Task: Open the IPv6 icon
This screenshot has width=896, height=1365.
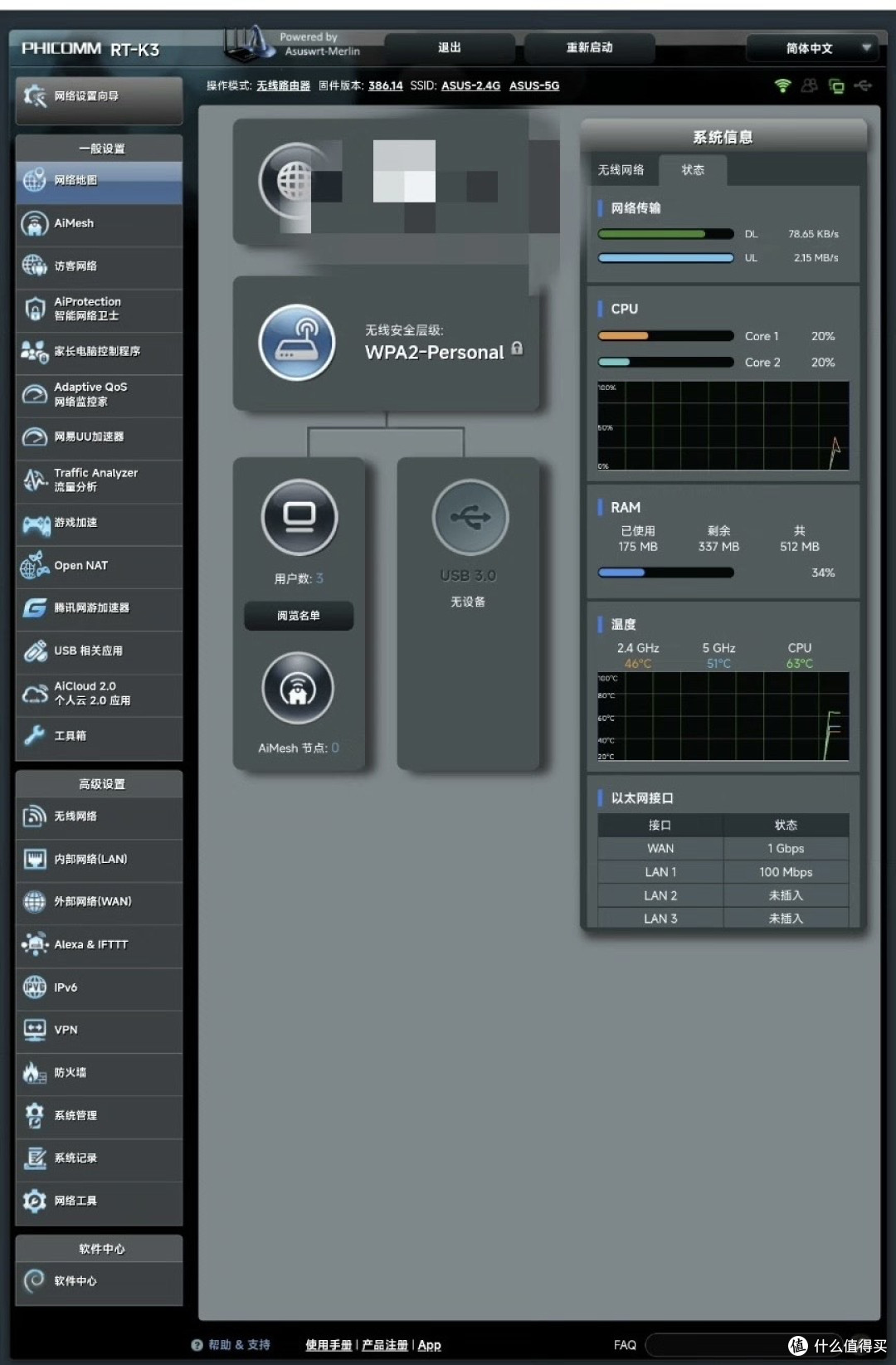Action: (34, 987)
